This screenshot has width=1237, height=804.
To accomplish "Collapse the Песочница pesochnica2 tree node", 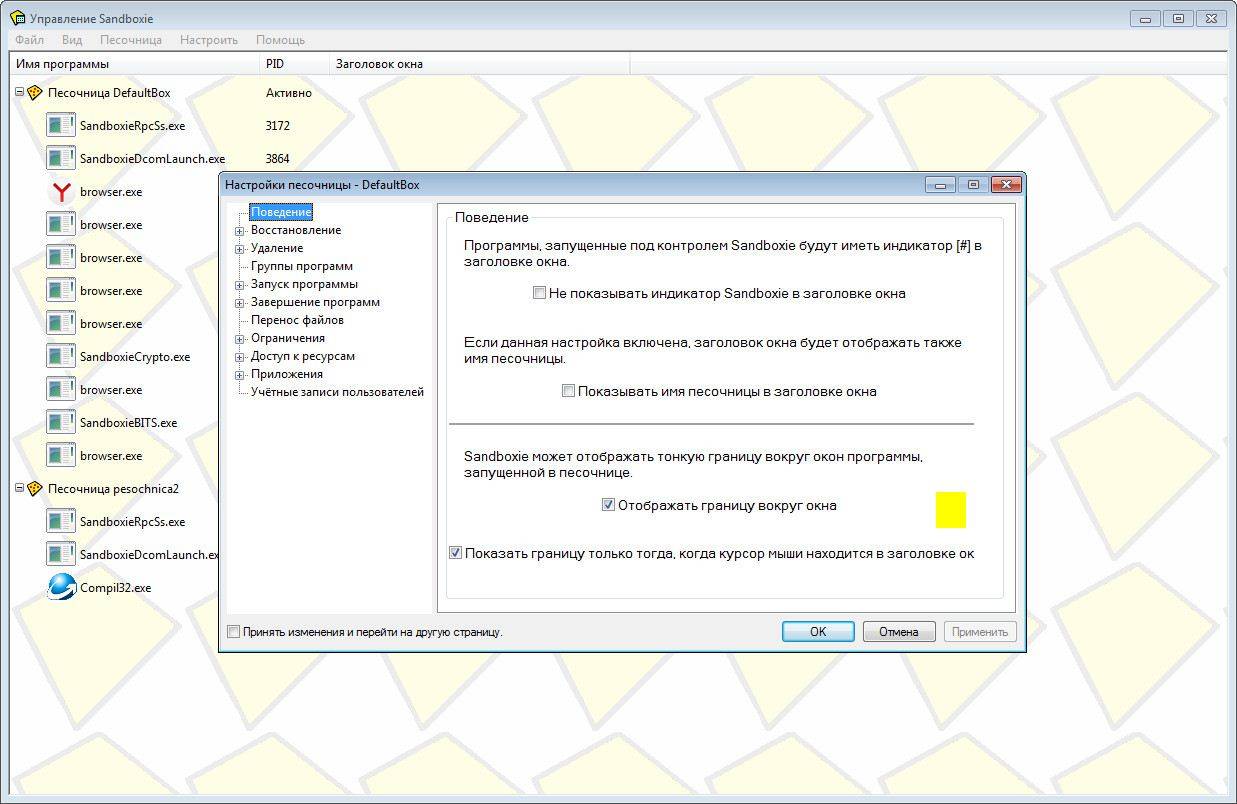I will (20, 489).
